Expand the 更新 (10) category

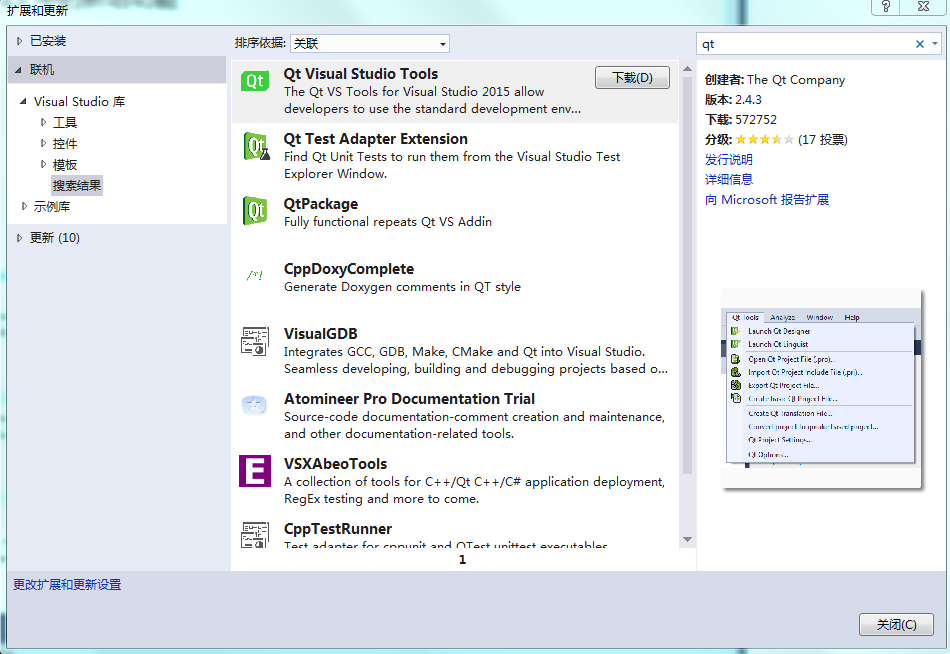click(19, 238)
